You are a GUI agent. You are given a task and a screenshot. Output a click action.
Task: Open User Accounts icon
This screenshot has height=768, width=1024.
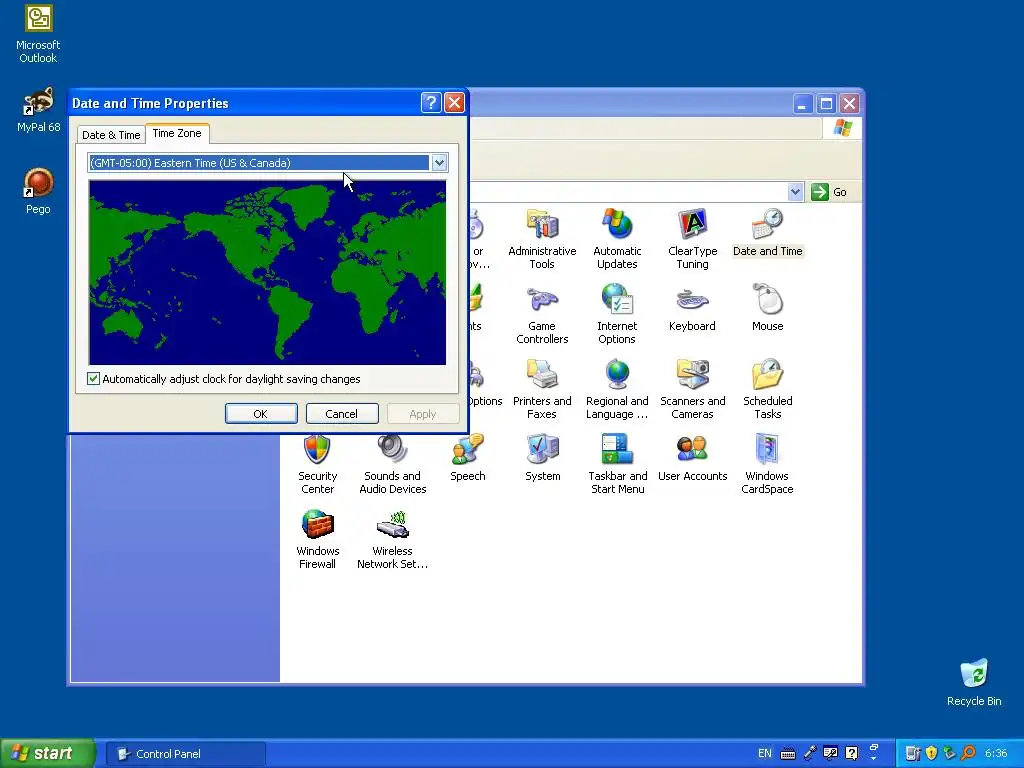(x=692, y=458)
